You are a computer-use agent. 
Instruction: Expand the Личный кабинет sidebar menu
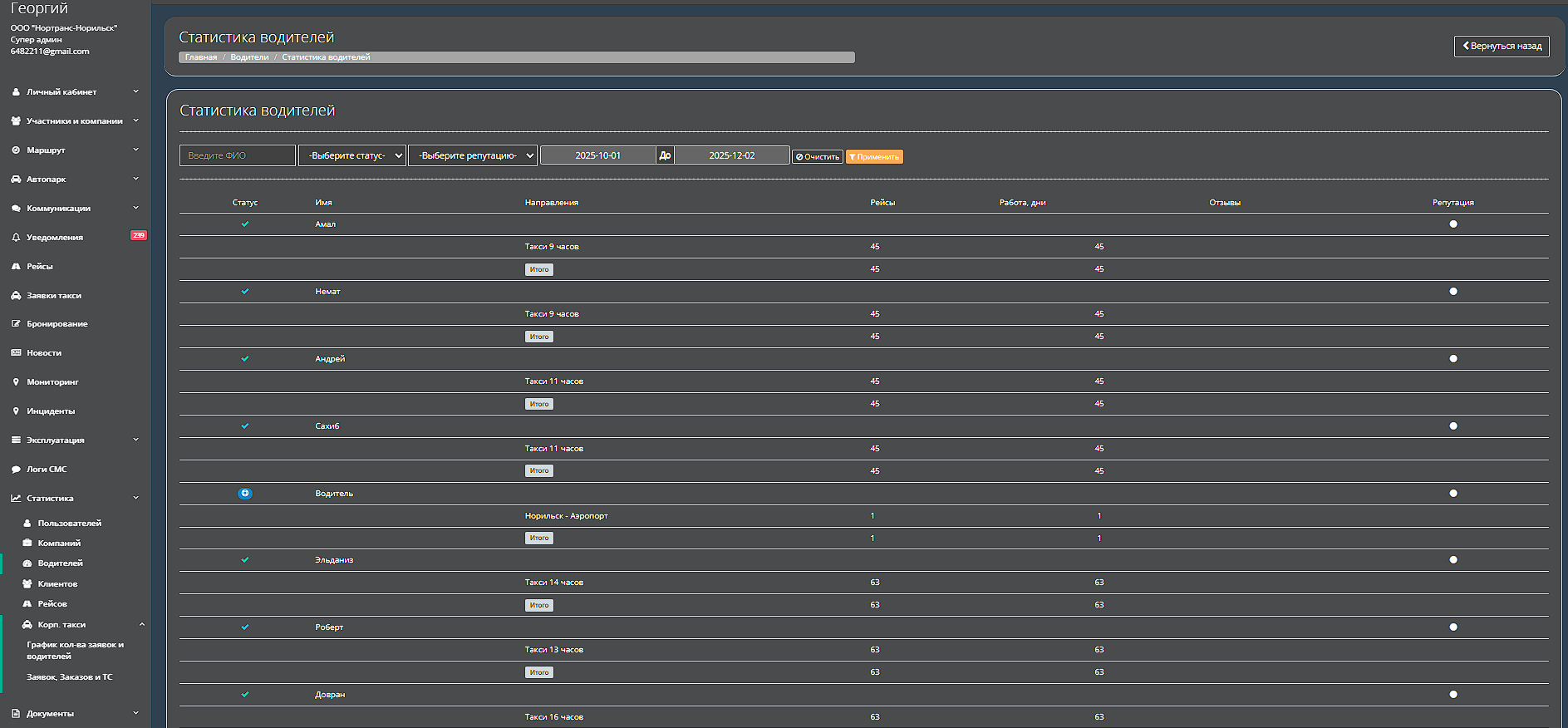click(x=75, y=92)
